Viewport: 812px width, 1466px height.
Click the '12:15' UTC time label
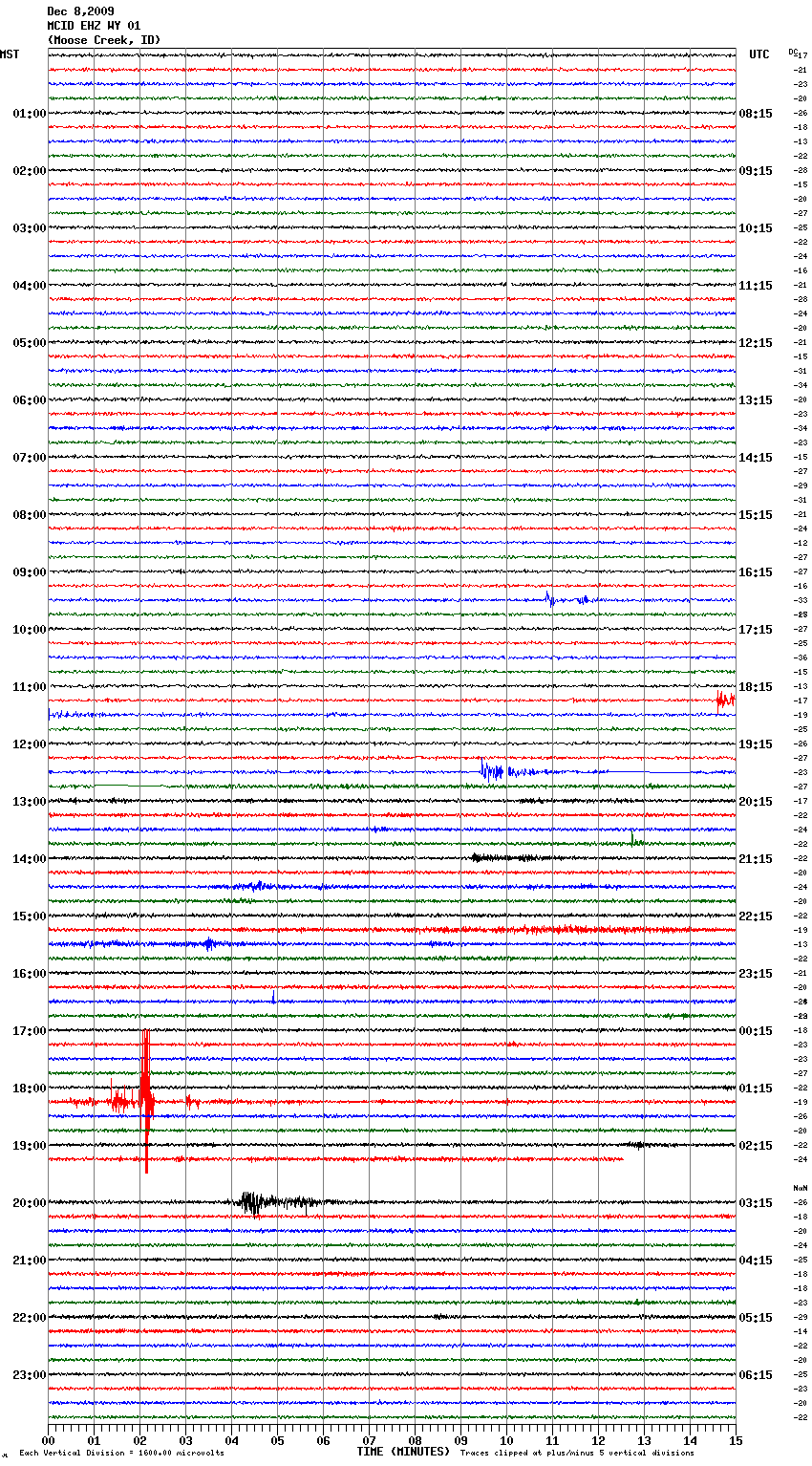click(x=756, y=343)
